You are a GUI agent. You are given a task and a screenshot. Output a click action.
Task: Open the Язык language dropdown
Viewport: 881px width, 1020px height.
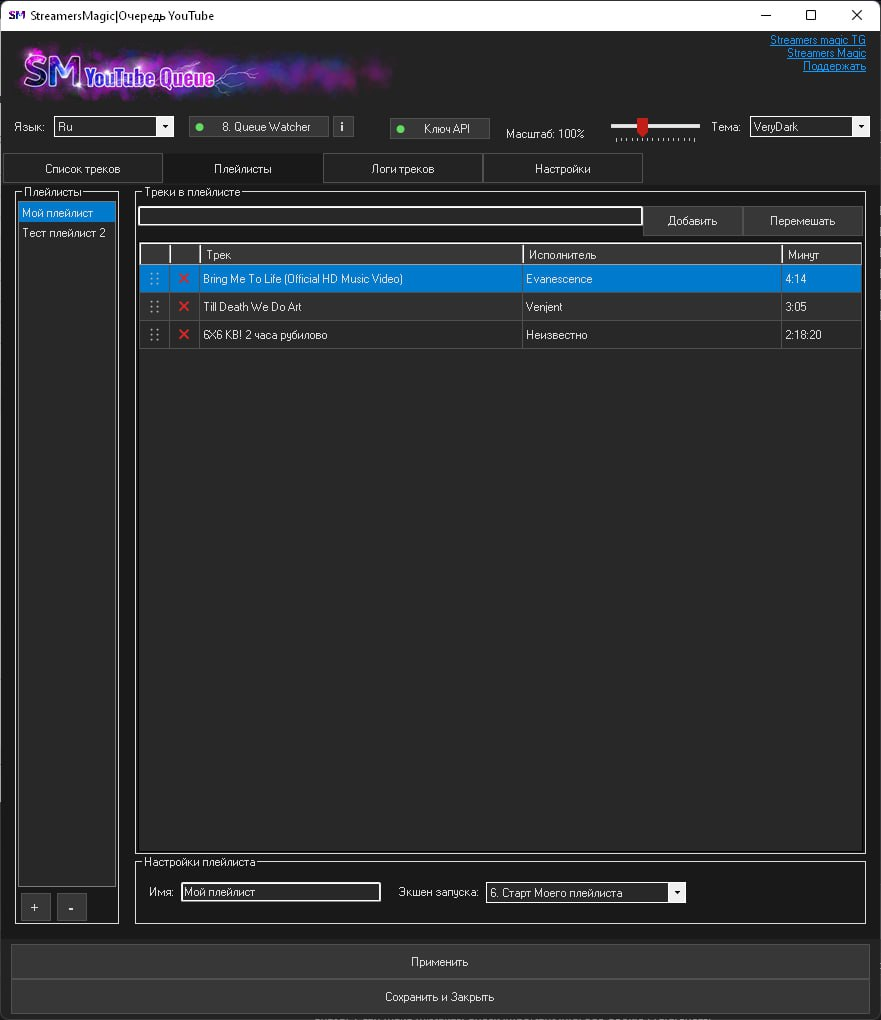(165, 127)
